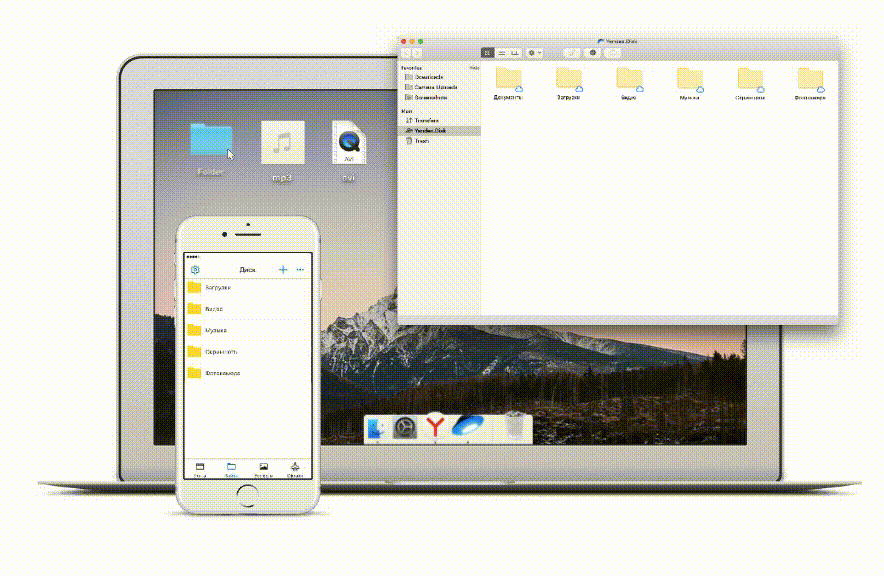The image size is (884, 576).
Task: Open the Документы folder in Yandex.Disk window
Action: point(509,83)
